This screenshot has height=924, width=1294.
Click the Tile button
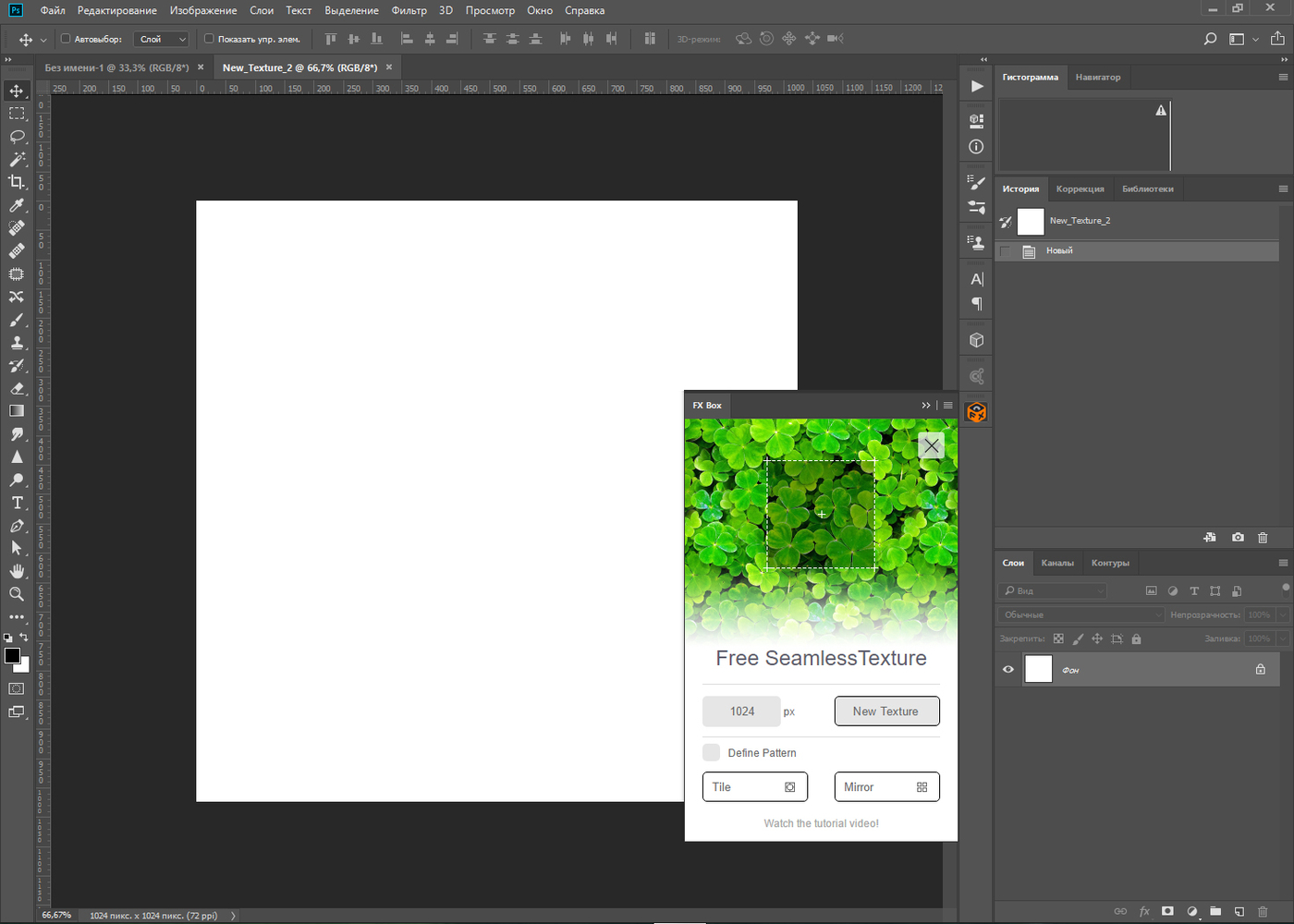pyautogui.click(x=755, y=787)
